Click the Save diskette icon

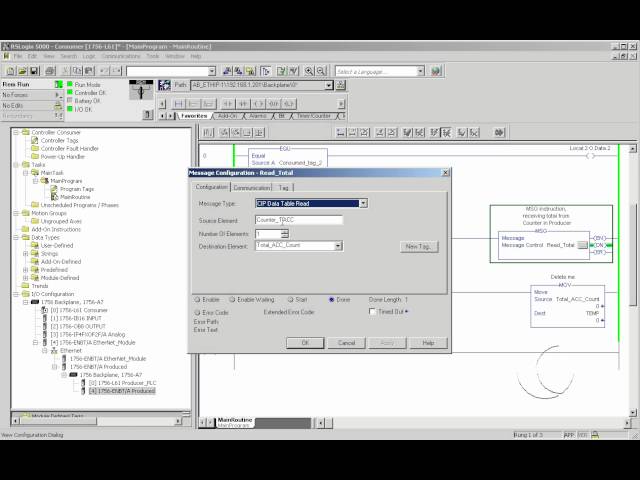coord(34,71)
